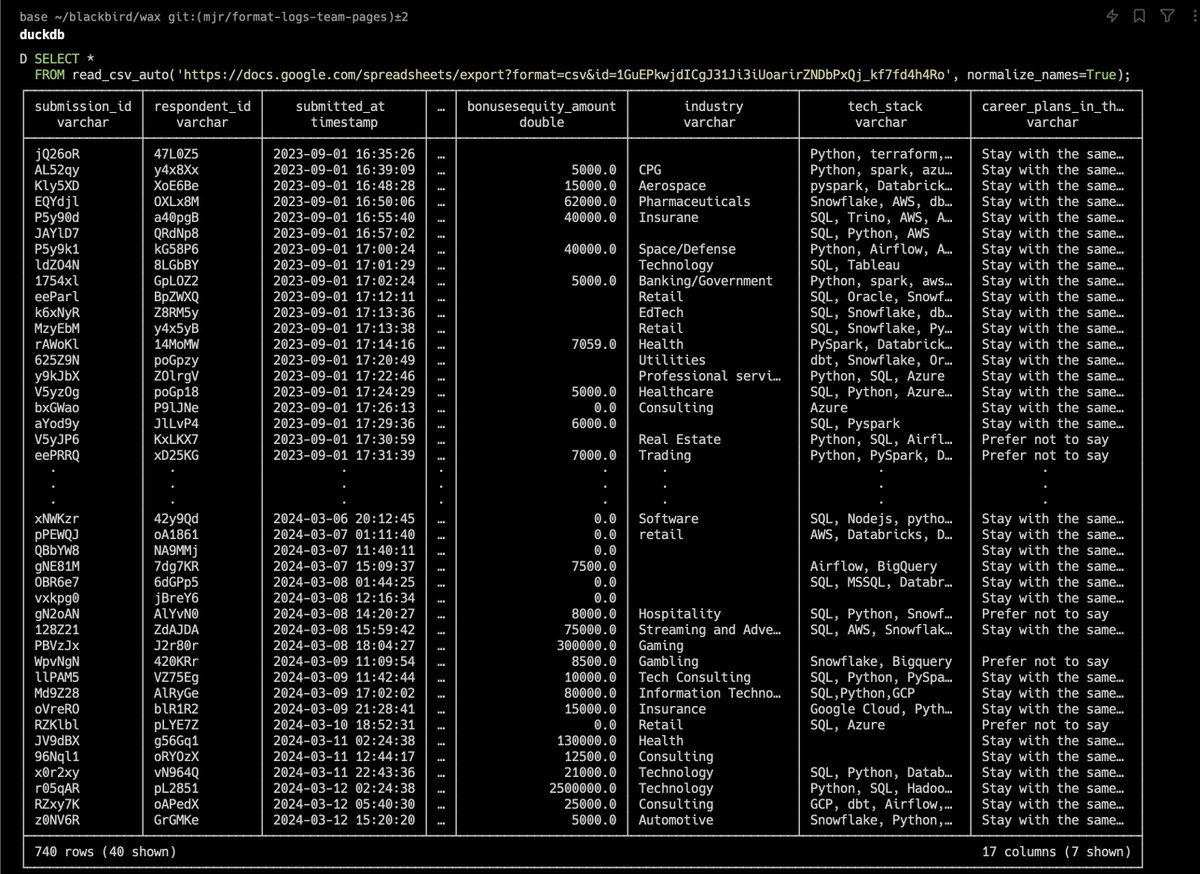Open the three-dot overflow menu
Image resolution: width=1200 pixels, height=874 pixels.
[x=1196, y=15]
